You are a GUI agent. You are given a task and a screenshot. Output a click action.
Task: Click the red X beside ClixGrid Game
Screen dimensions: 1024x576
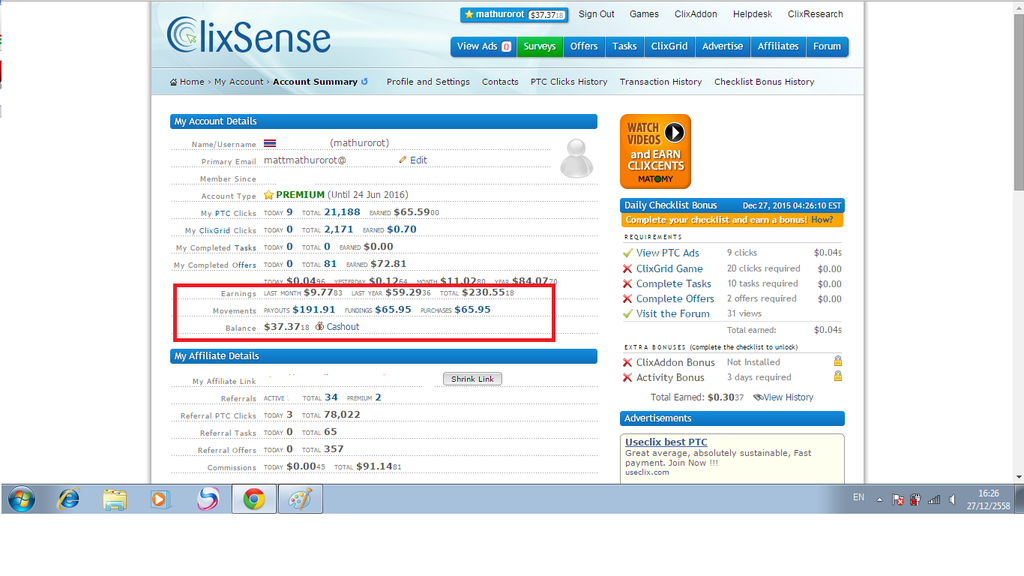(x=628, y=268)
